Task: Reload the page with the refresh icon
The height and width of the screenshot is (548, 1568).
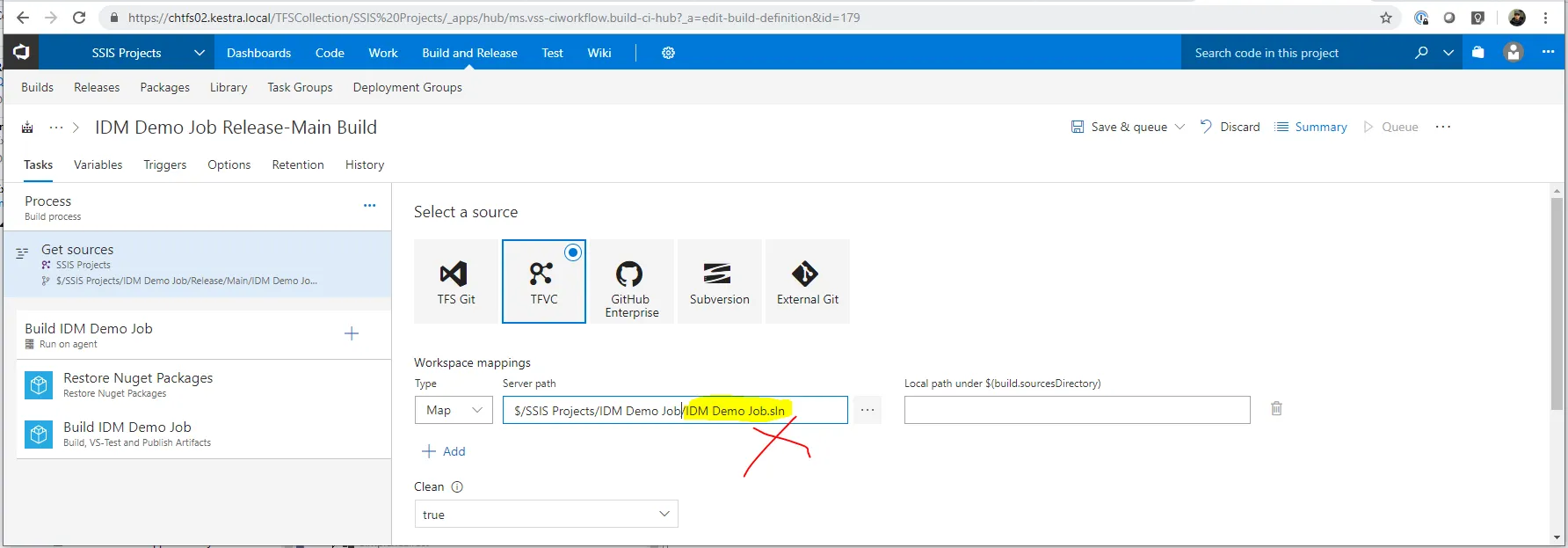Action: [x=79, y=18]
